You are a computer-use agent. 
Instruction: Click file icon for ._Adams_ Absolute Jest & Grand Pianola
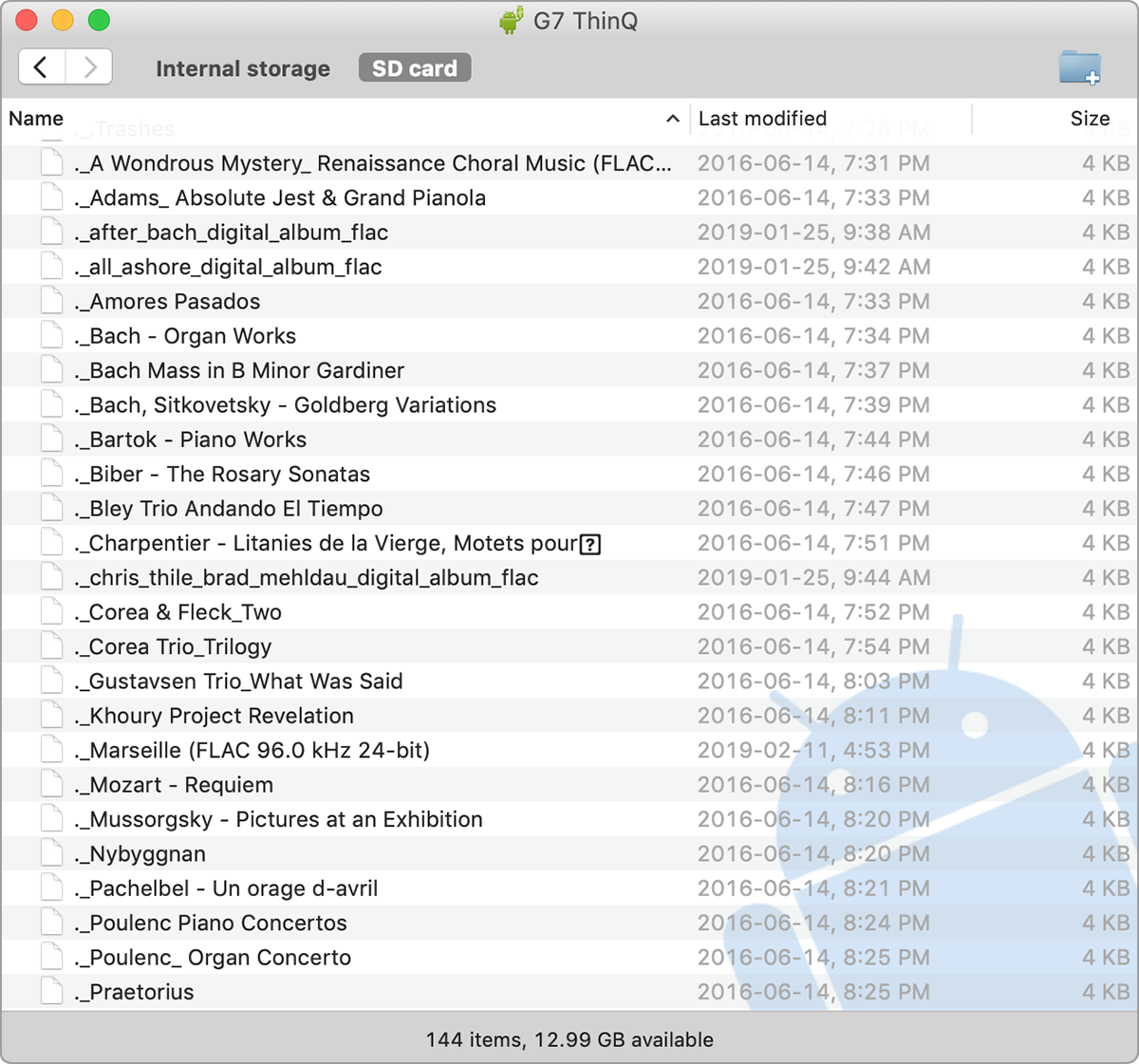coord(52,197)
